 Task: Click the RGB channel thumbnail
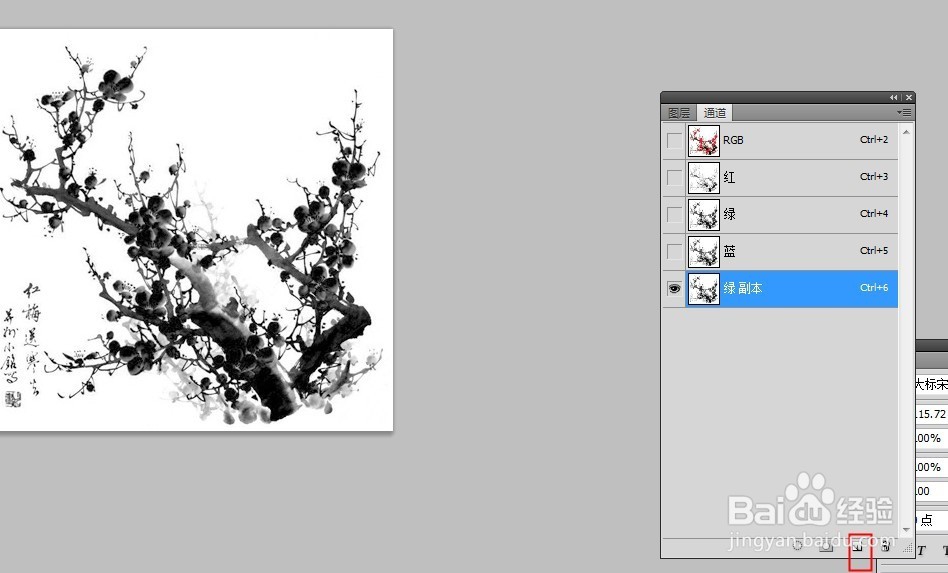(704, 140)
